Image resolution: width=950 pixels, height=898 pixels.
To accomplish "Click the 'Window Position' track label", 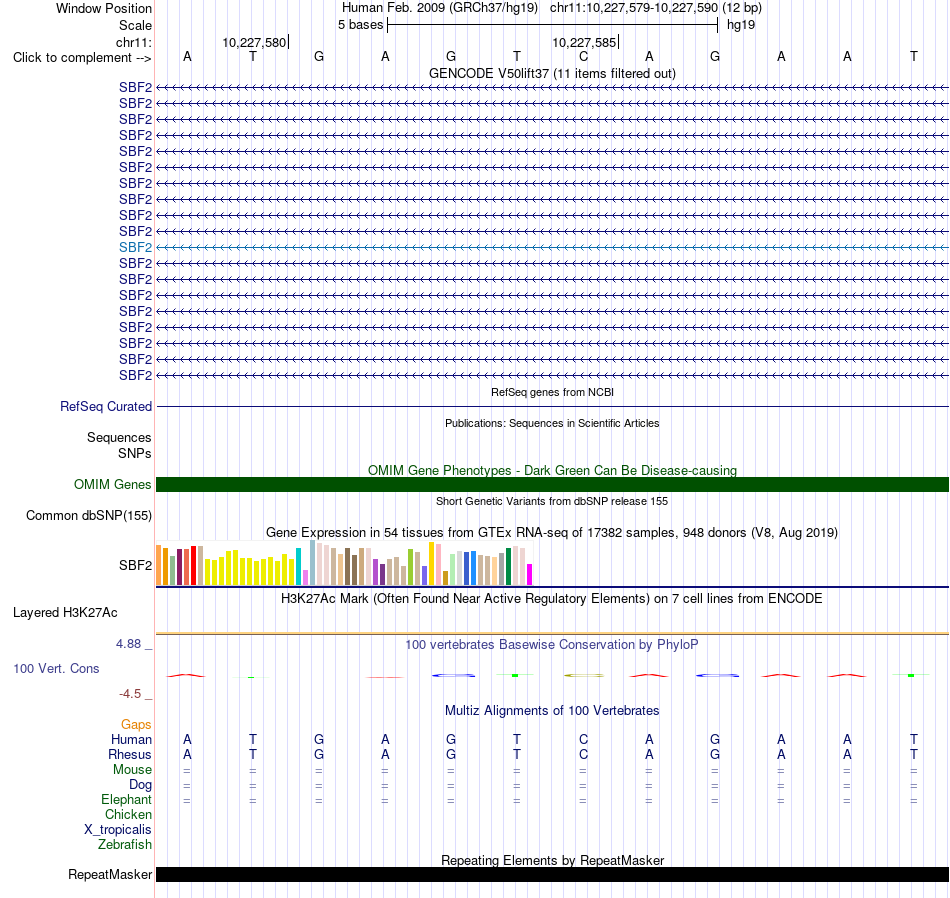I will click(104, 8).
